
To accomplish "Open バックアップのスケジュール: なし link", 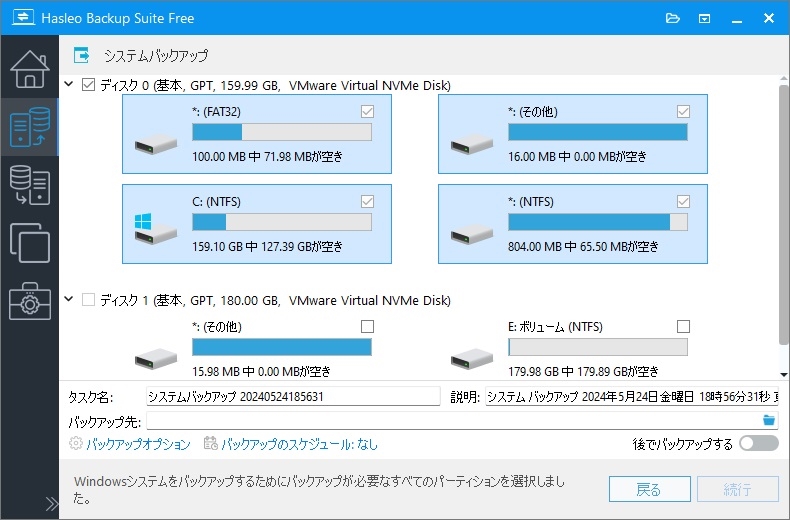I will click(299, 444).
